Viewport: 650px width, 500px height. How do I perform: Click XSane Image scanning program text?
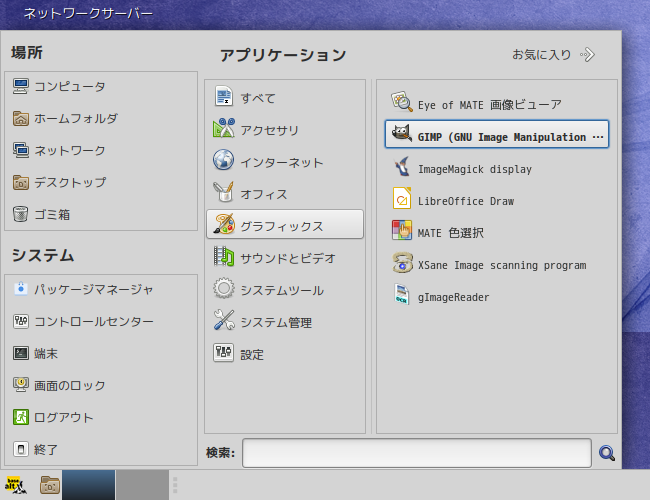tap(502, 265)
